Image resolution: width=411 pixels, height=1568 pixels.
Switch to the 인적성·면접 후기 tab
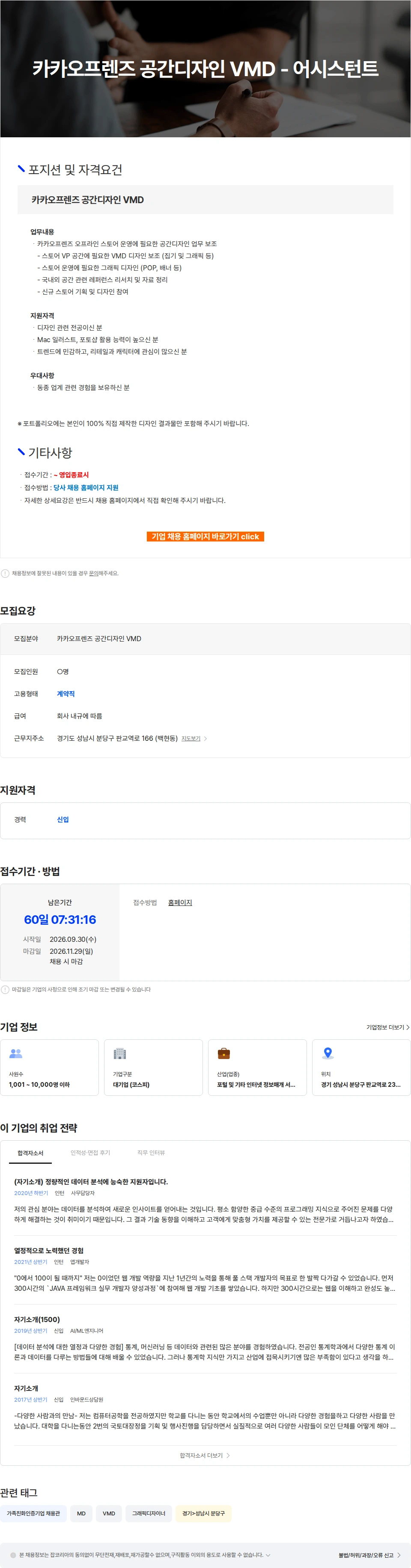[x=90, y=1153]
